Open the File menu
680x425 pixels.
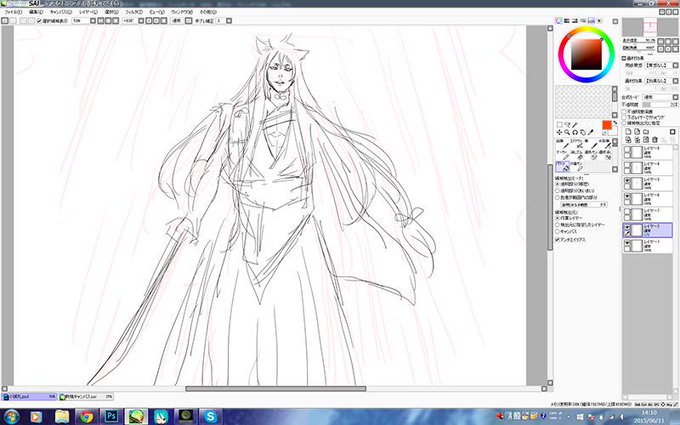[x=13, y=12]
